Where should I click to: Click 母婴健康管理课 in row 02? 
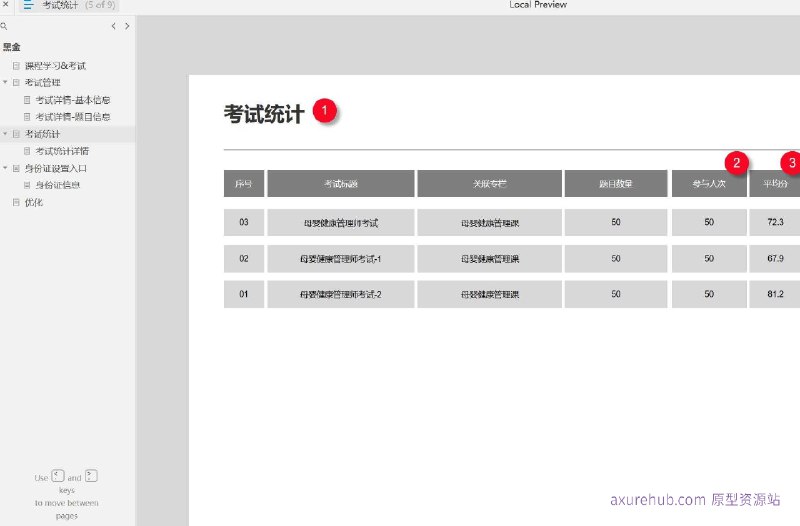point(490,259)
